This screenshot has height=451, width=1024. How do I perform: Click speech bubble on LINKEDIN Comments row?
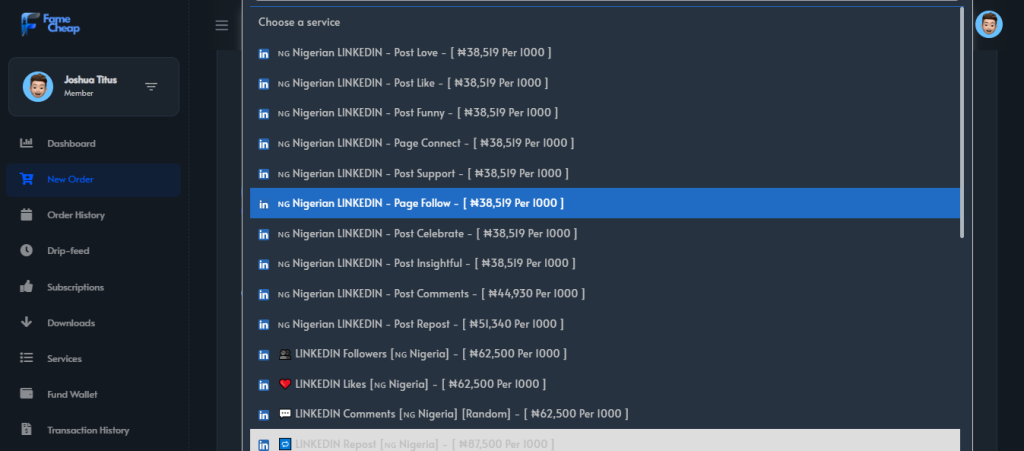[x=285, y=414]
